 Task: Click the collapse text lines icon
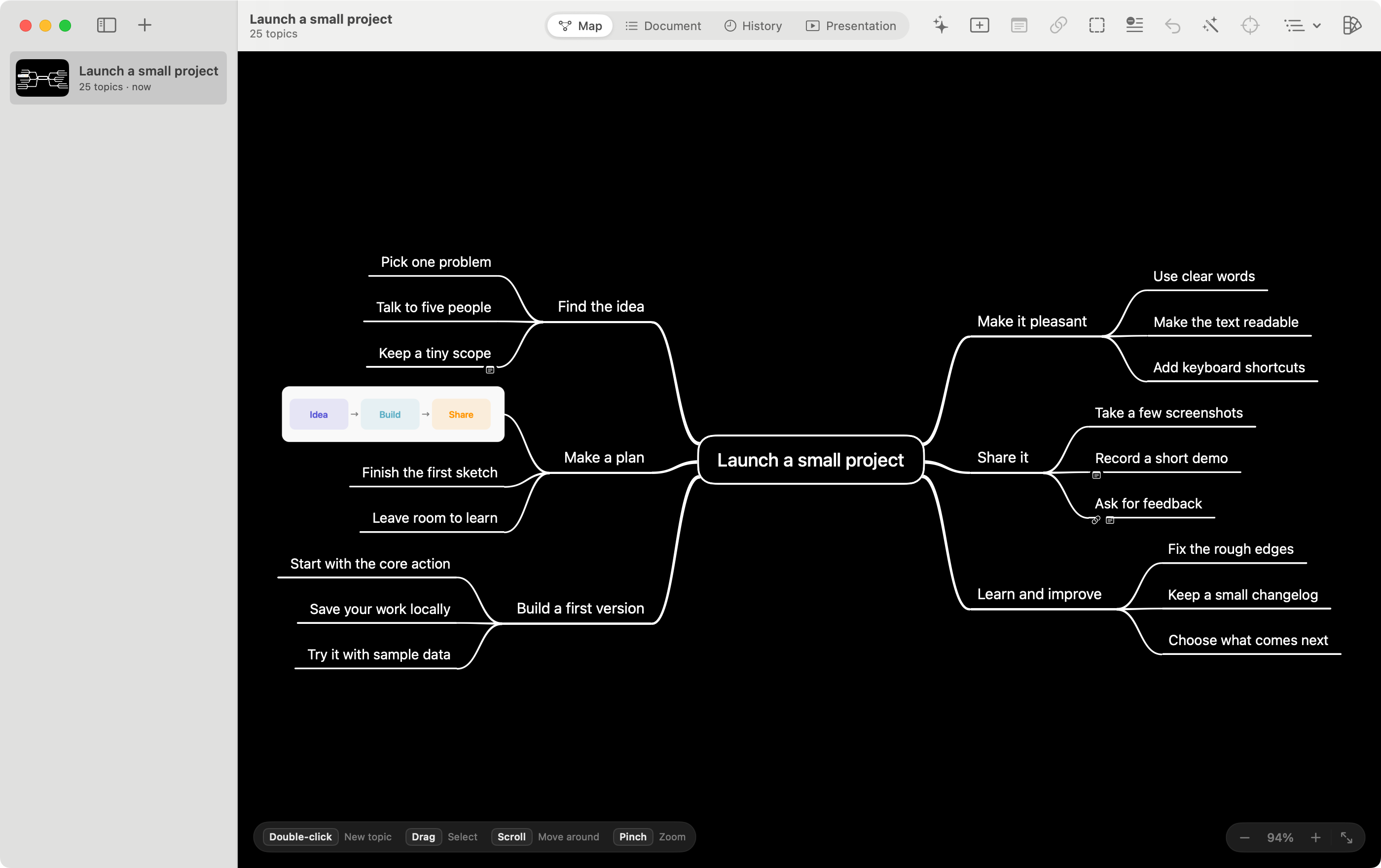[x=1134, y=25]
